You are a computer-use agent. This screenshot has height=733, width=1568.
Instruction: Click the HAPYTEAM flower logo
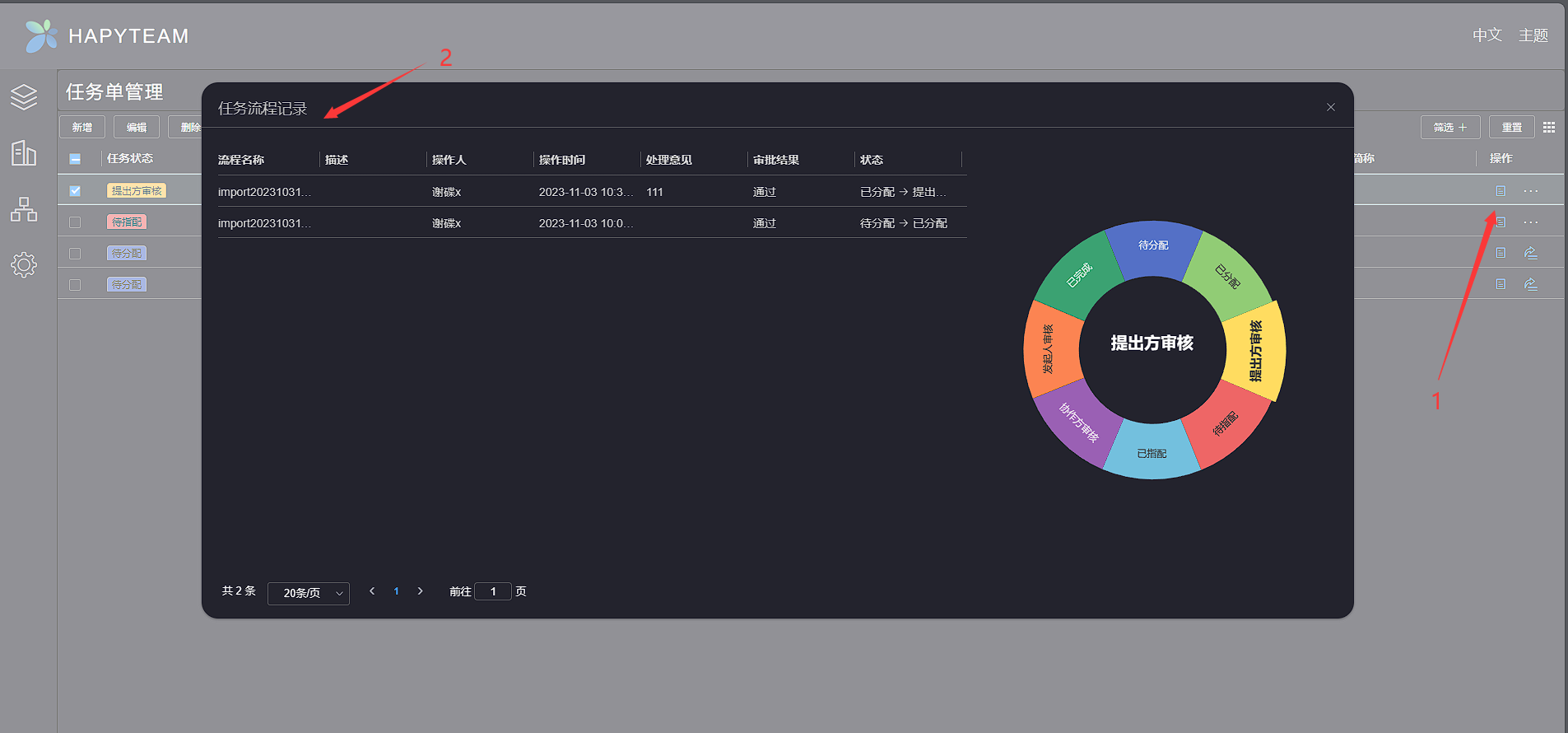click(x=41, y=36)
